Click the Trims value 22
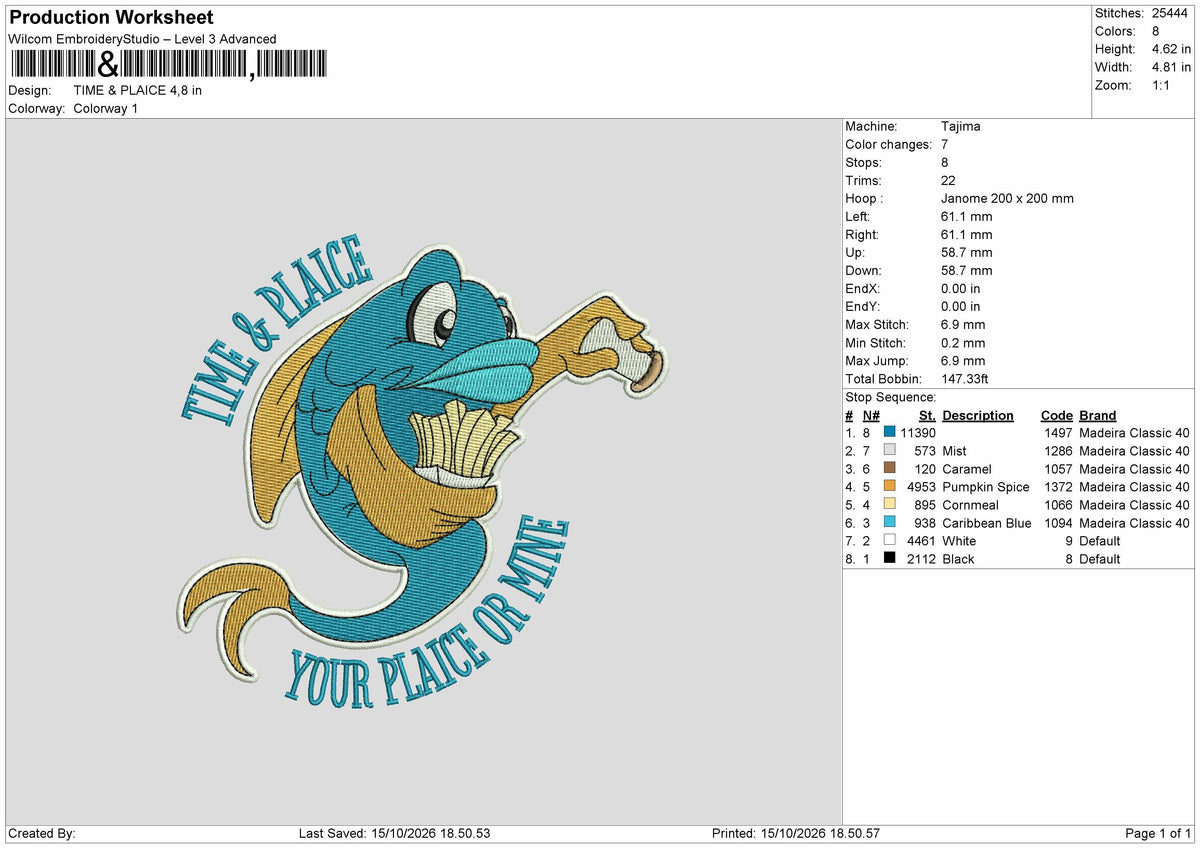The width and height of the screenshot is (1200, 848). (x=948, y=180)
